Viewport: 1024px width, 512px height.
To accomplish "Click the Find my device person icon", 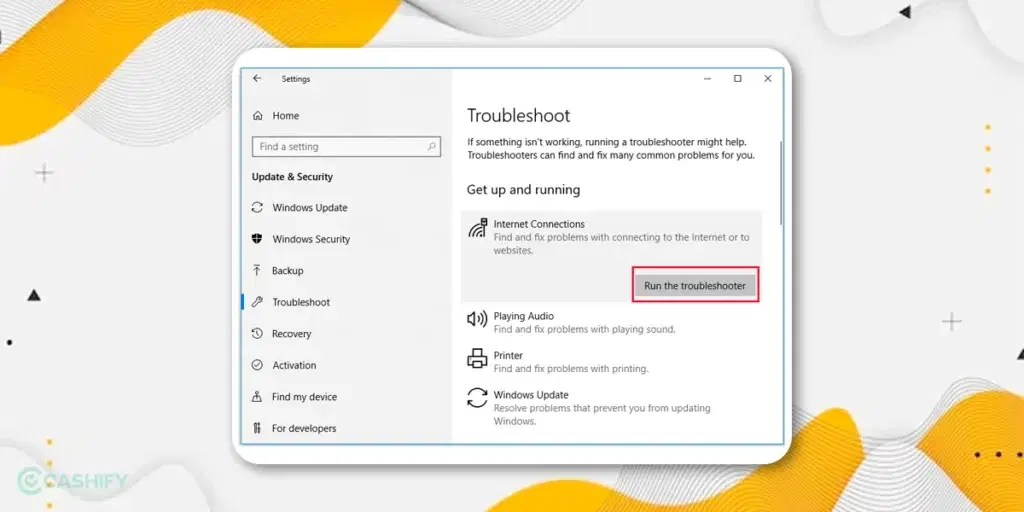I will (x=257, y=396).
